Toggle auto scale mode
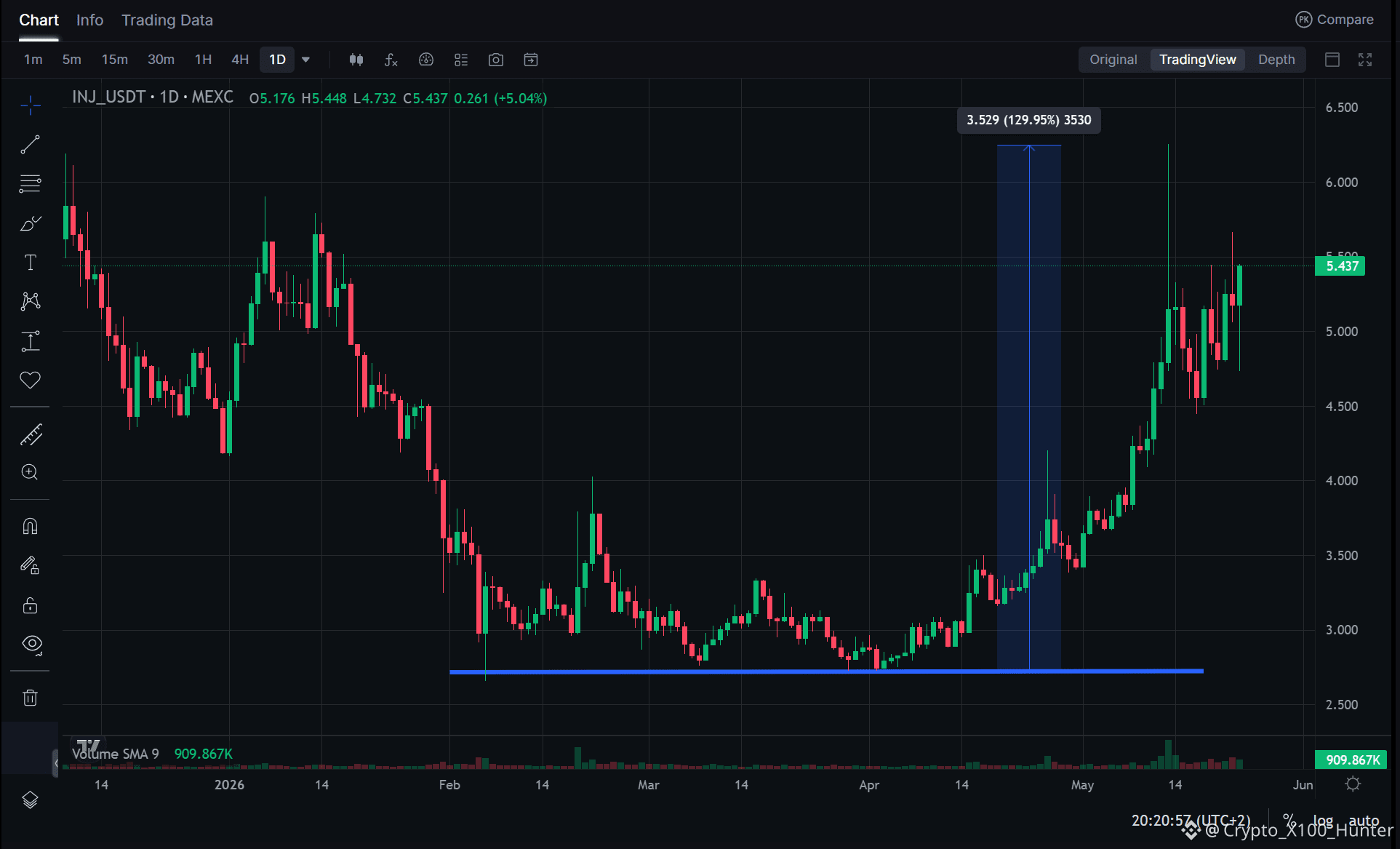The height and width of the screenshot is (849, 1400). (1364, 820)
